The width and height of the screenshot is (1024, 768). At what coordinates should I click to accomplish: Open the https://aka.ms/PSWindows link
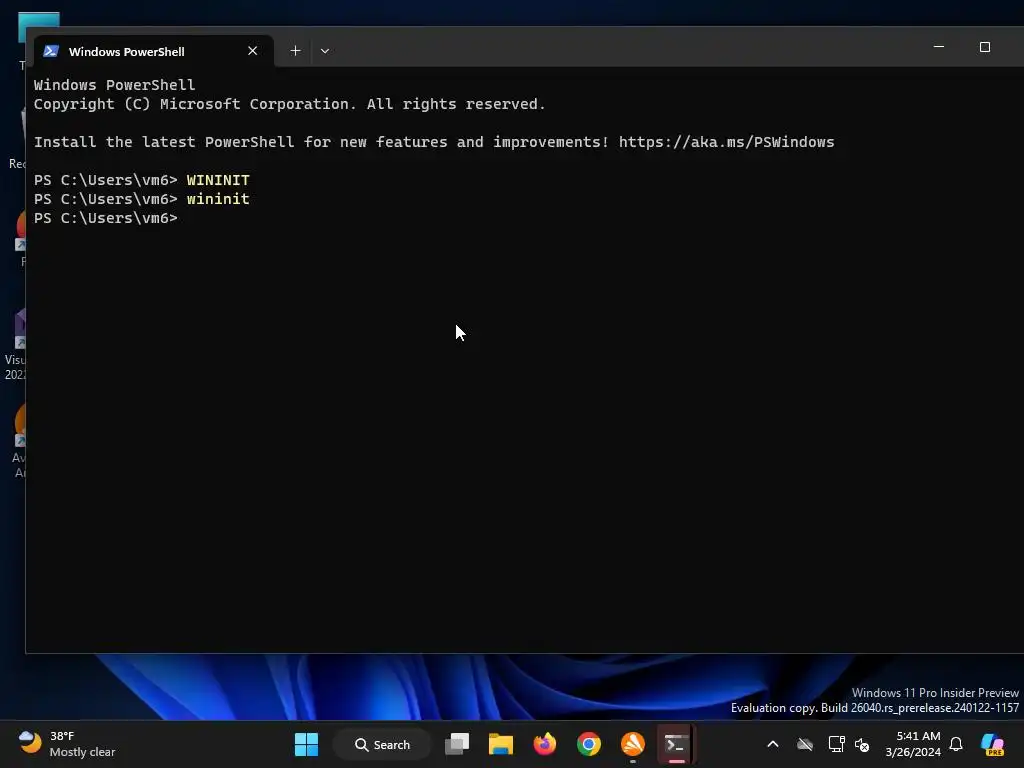[726, 142]
